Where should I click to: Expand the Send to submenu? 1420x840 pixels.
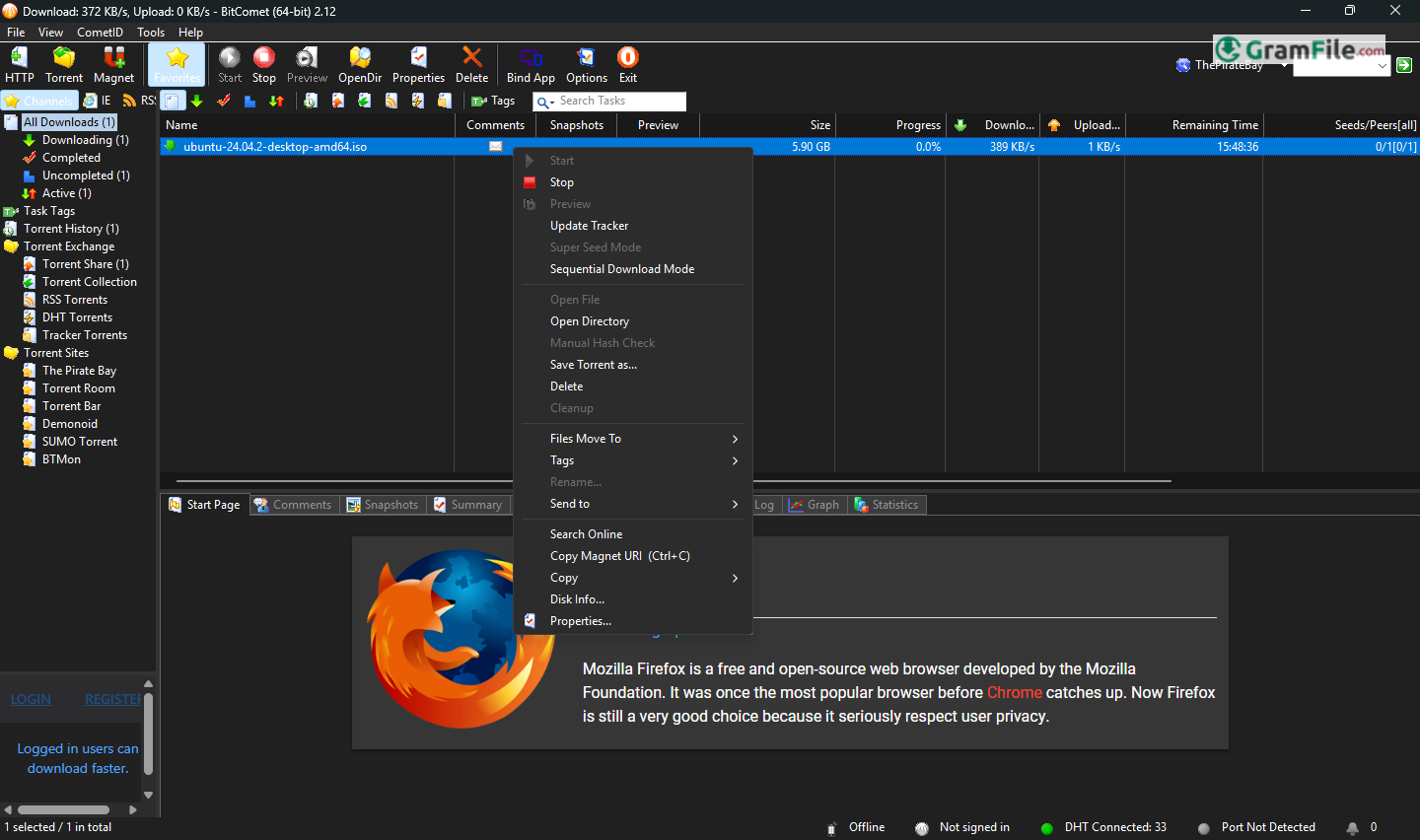633,504
